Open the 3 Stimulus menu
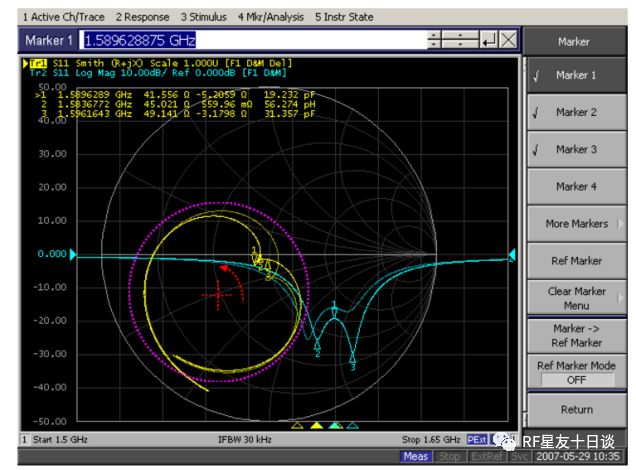The width and height of the screenshot is (636, 470). pos(204,17)
